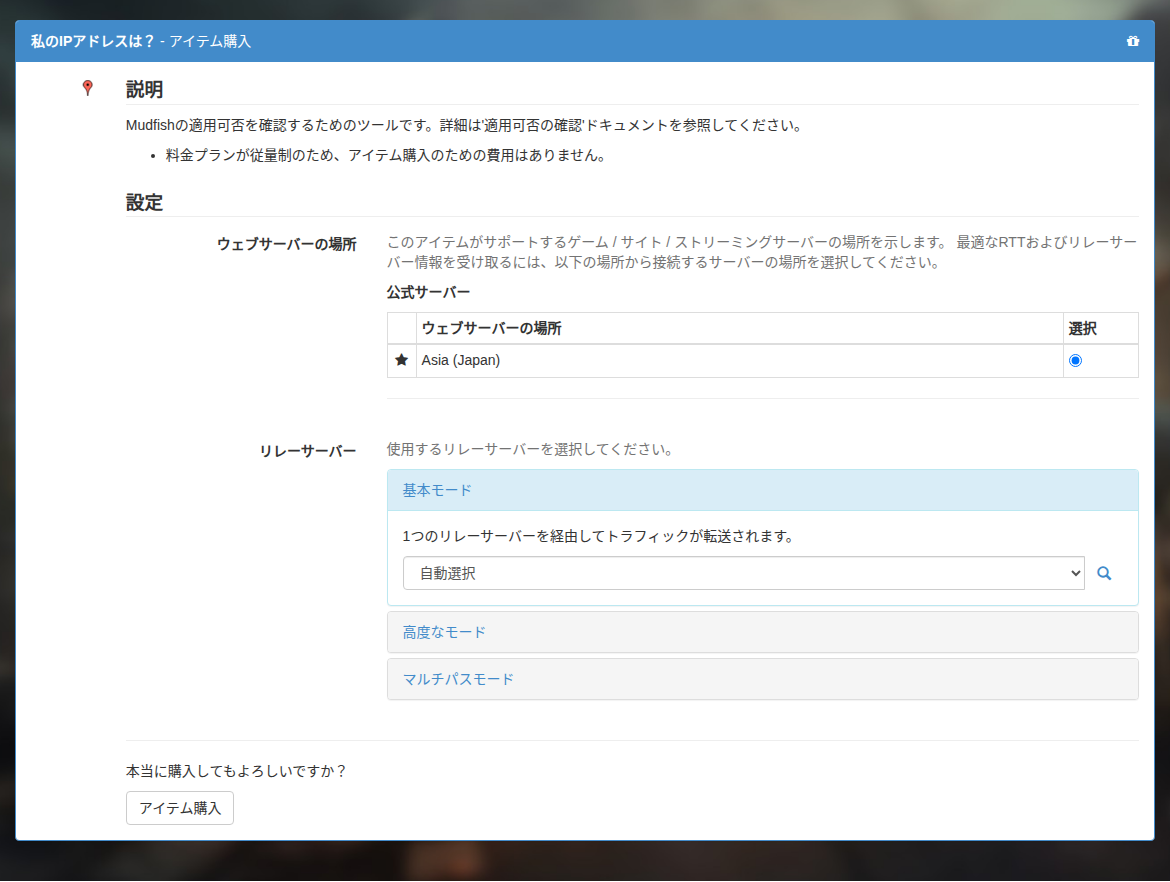Click the star icon beside Asia (Japan)
The image size is (1170, 882).
tap(401, 360)
